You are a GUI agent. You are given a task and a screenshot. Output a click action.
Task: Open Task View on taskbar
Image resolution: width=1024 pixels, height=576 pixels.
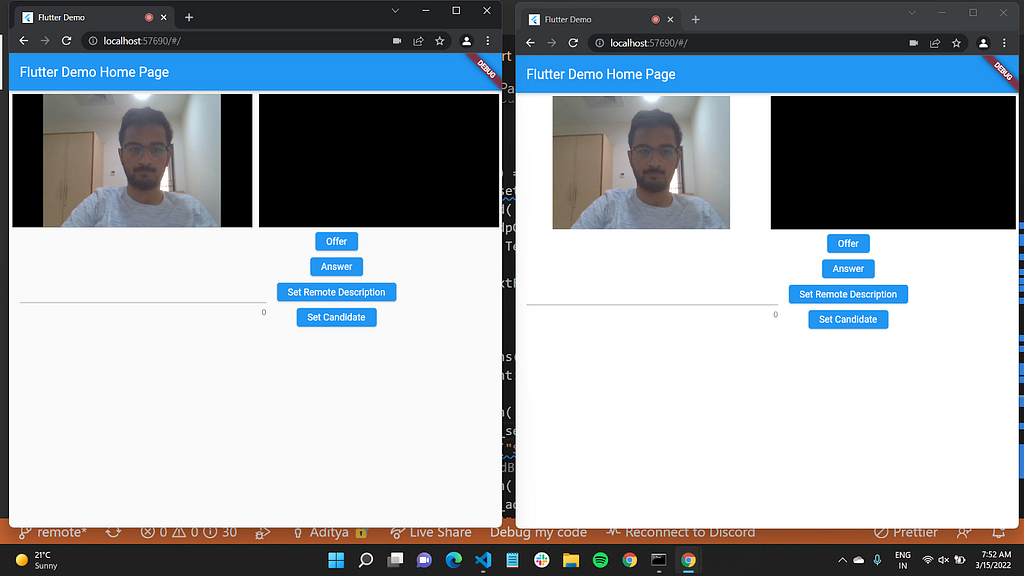[395, 560]
